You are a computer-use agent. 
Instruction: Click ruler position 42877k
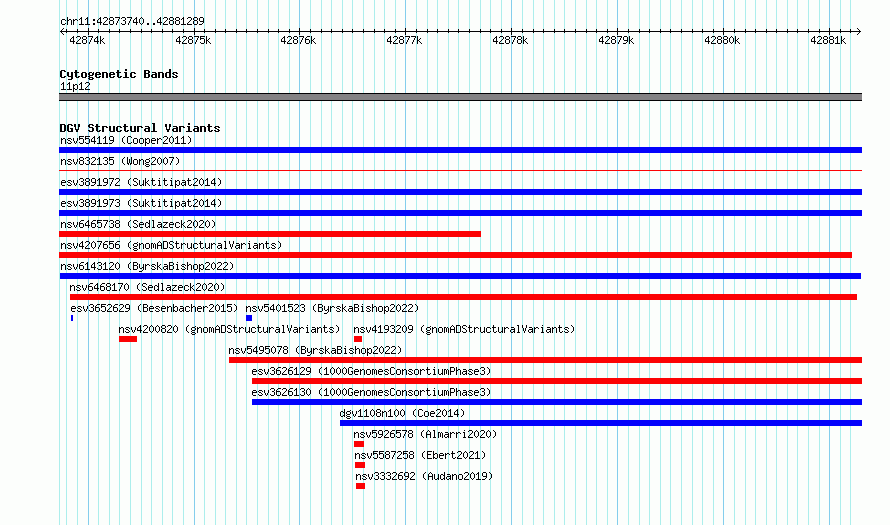pos(404,40)
